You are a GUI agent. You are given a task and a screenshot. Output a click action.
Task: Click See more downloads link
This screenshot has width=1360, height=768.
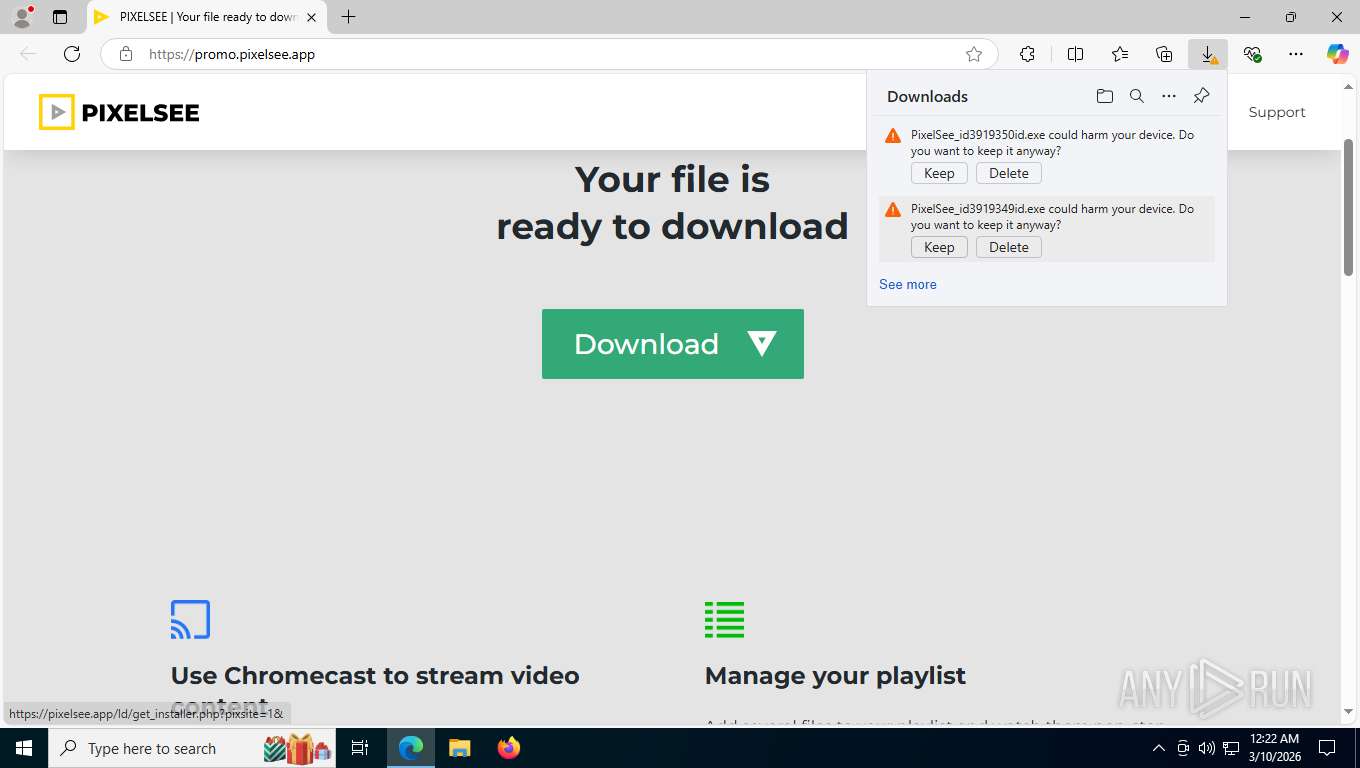point(908,284)
